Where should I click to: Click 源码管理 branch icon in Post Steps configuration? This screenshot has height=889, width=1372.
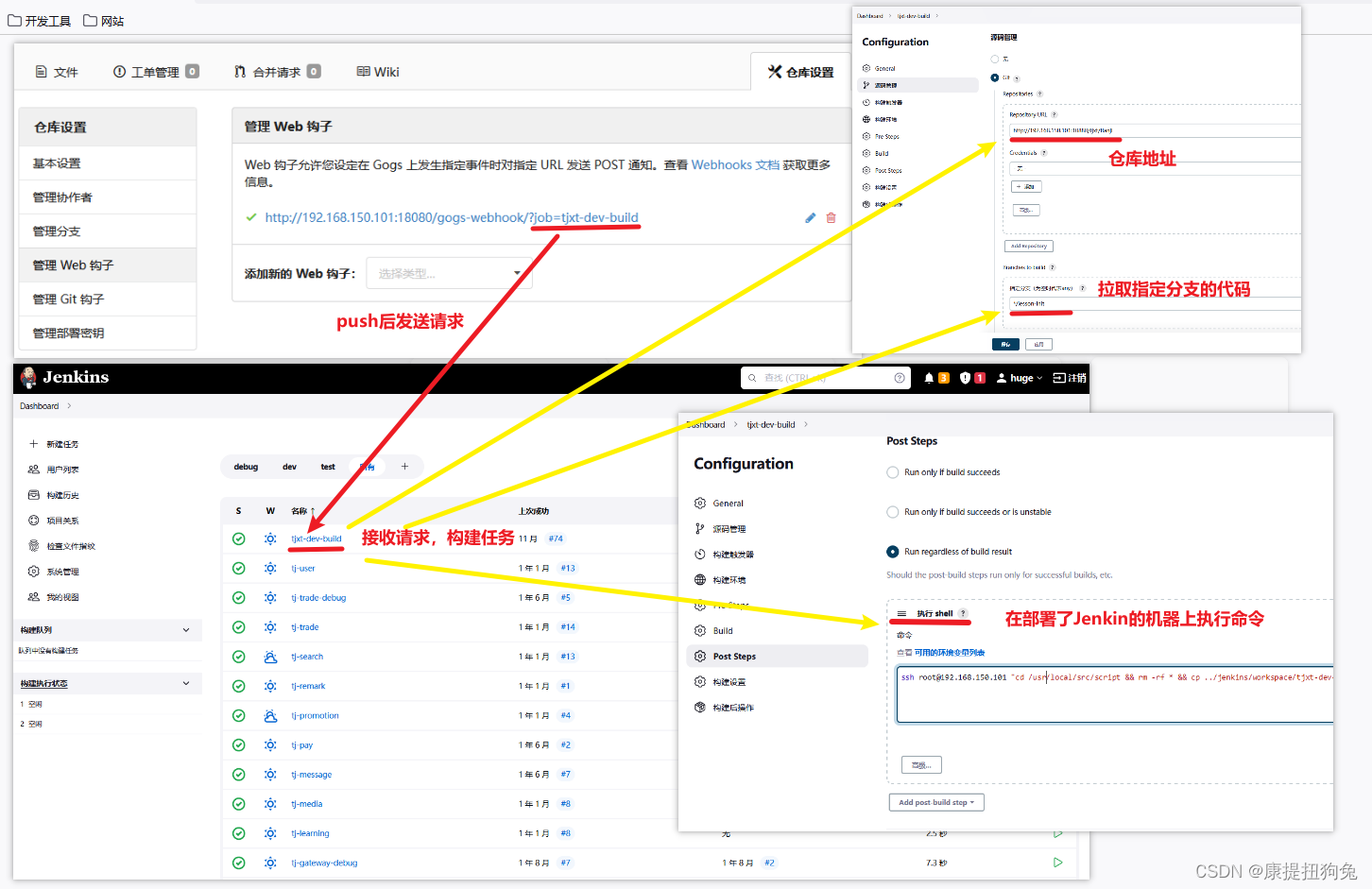pos(700,529)
